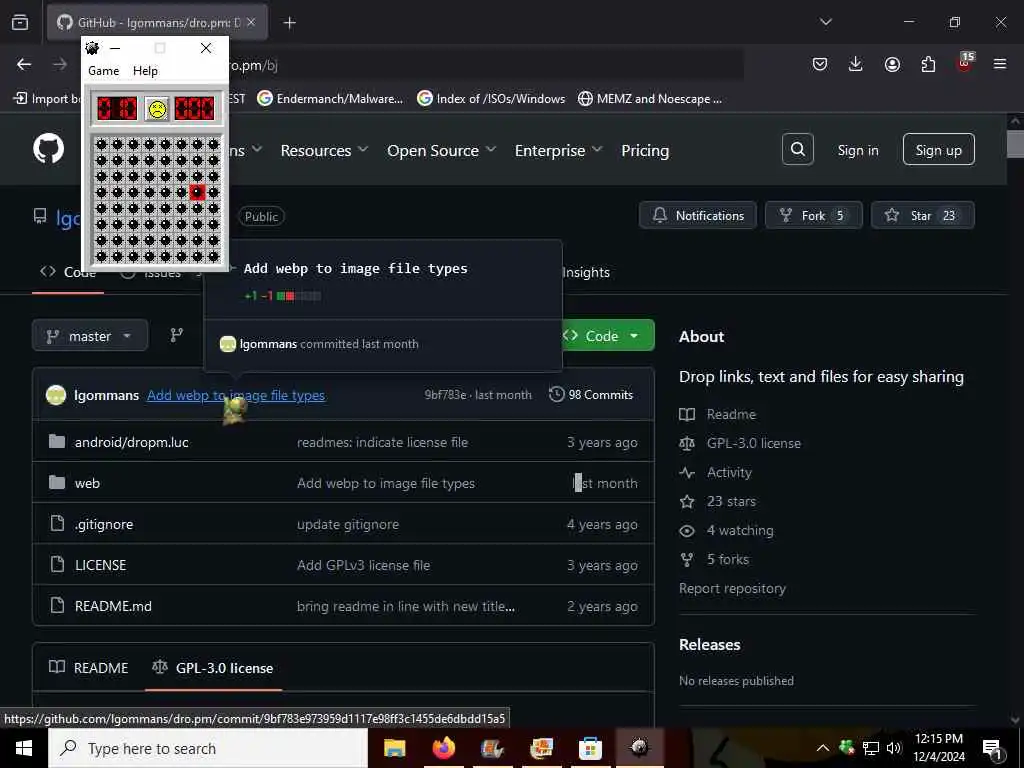Image resolution: width=1024 pixels, height=768 pixels.
Task: Click the red exploded mine tile
Action: (x=197, y=192)
